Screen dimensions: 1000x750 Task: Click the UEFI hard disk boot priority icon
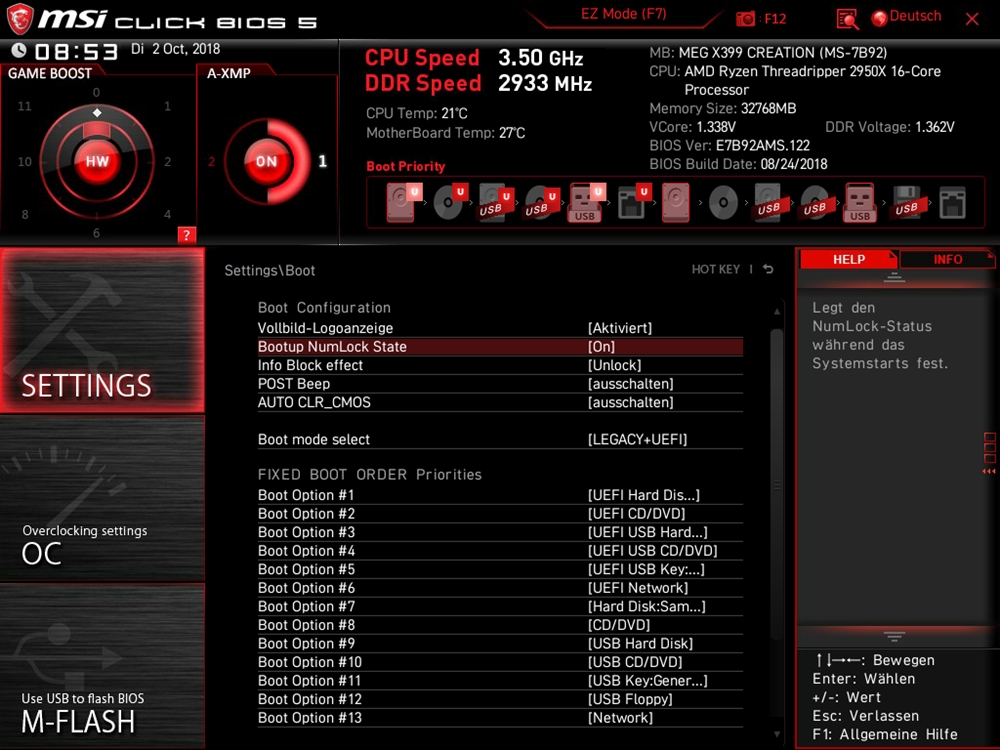(402, 202)
